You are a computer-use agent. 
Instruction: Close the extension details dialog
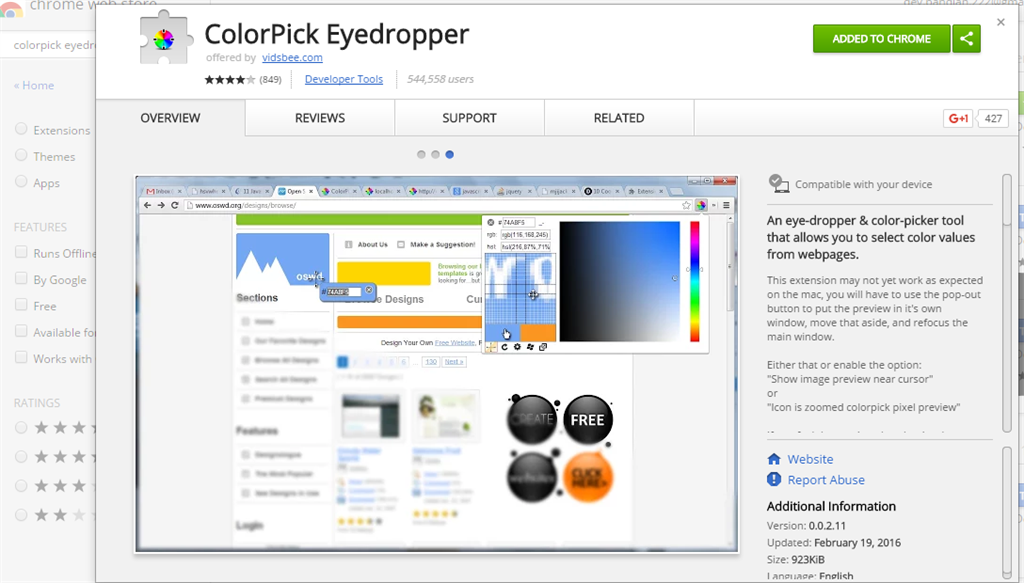pos(1000,22)
